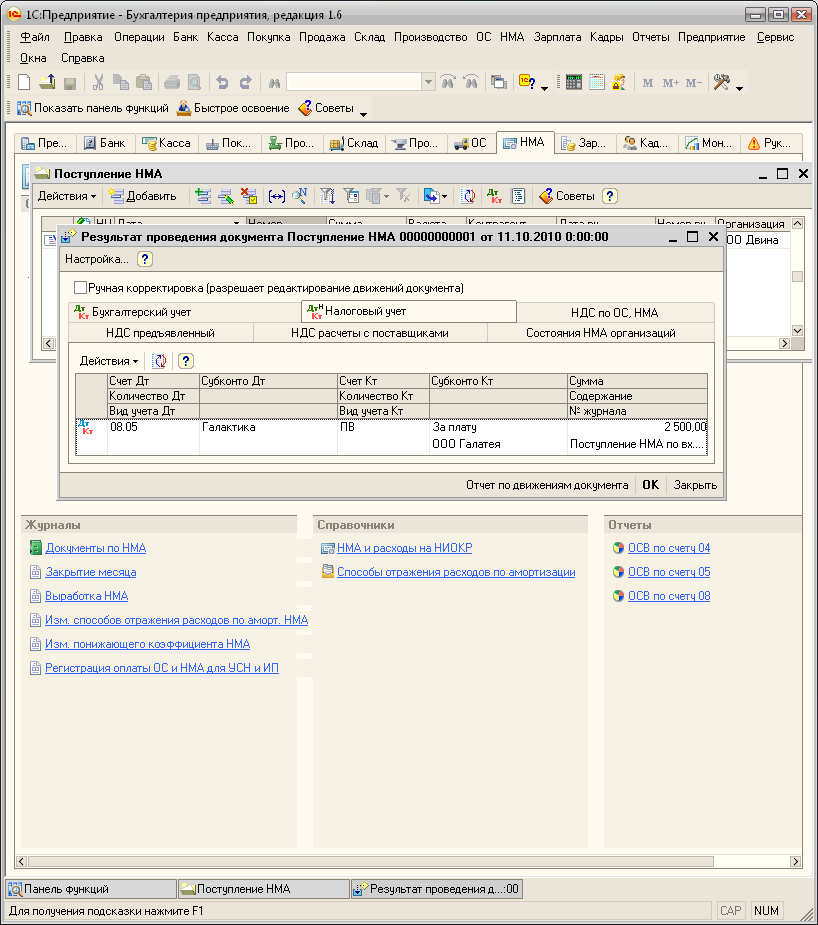This screenshot has height=925, width=818.
Task: Switch to Поступление НМА in window bar
Action: point(264,889)
